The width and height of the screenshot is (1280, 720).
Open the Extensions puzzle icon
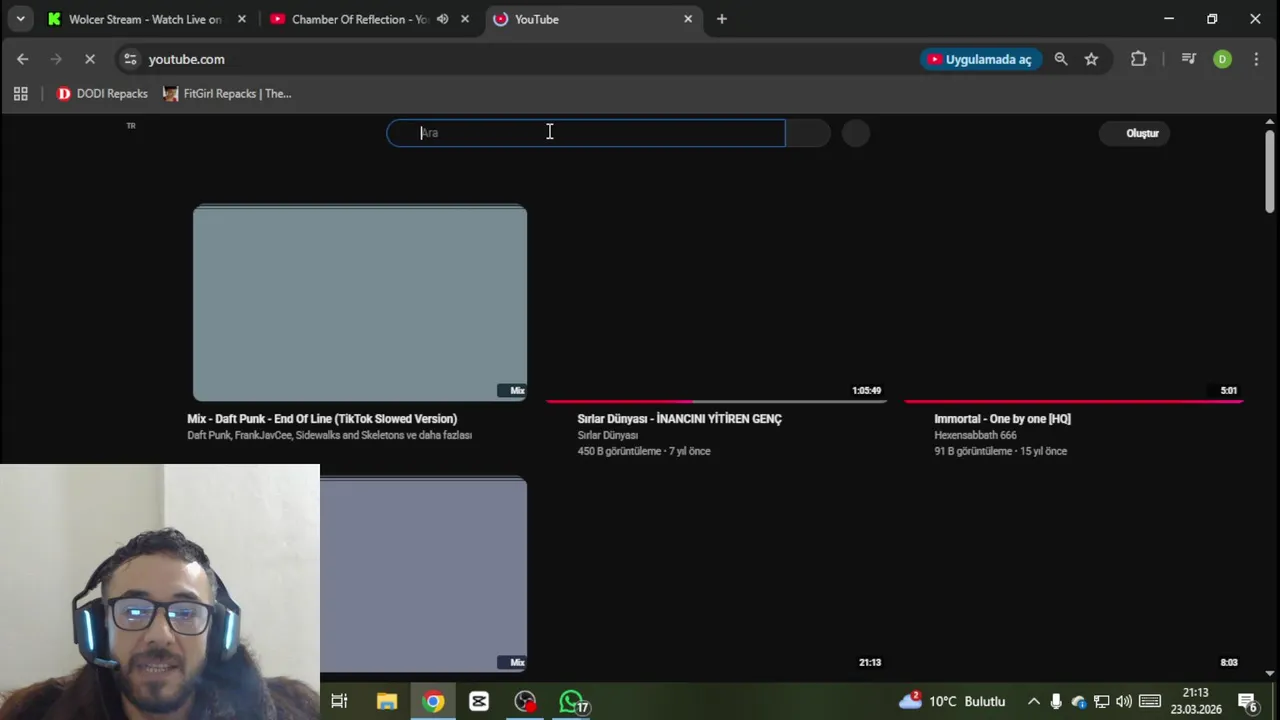(x=1138, y=59)
